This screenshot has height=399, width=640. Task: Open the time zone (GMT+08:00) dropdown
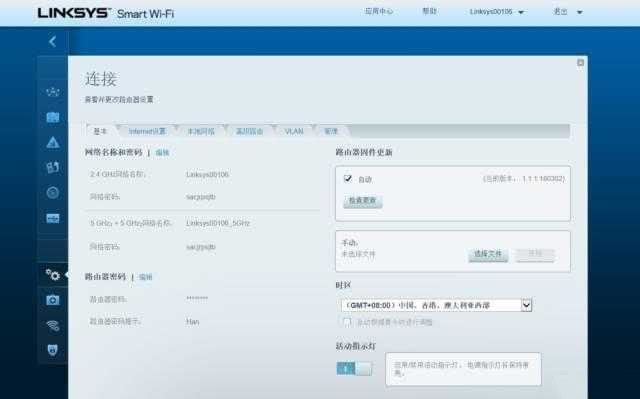[436, 305]
